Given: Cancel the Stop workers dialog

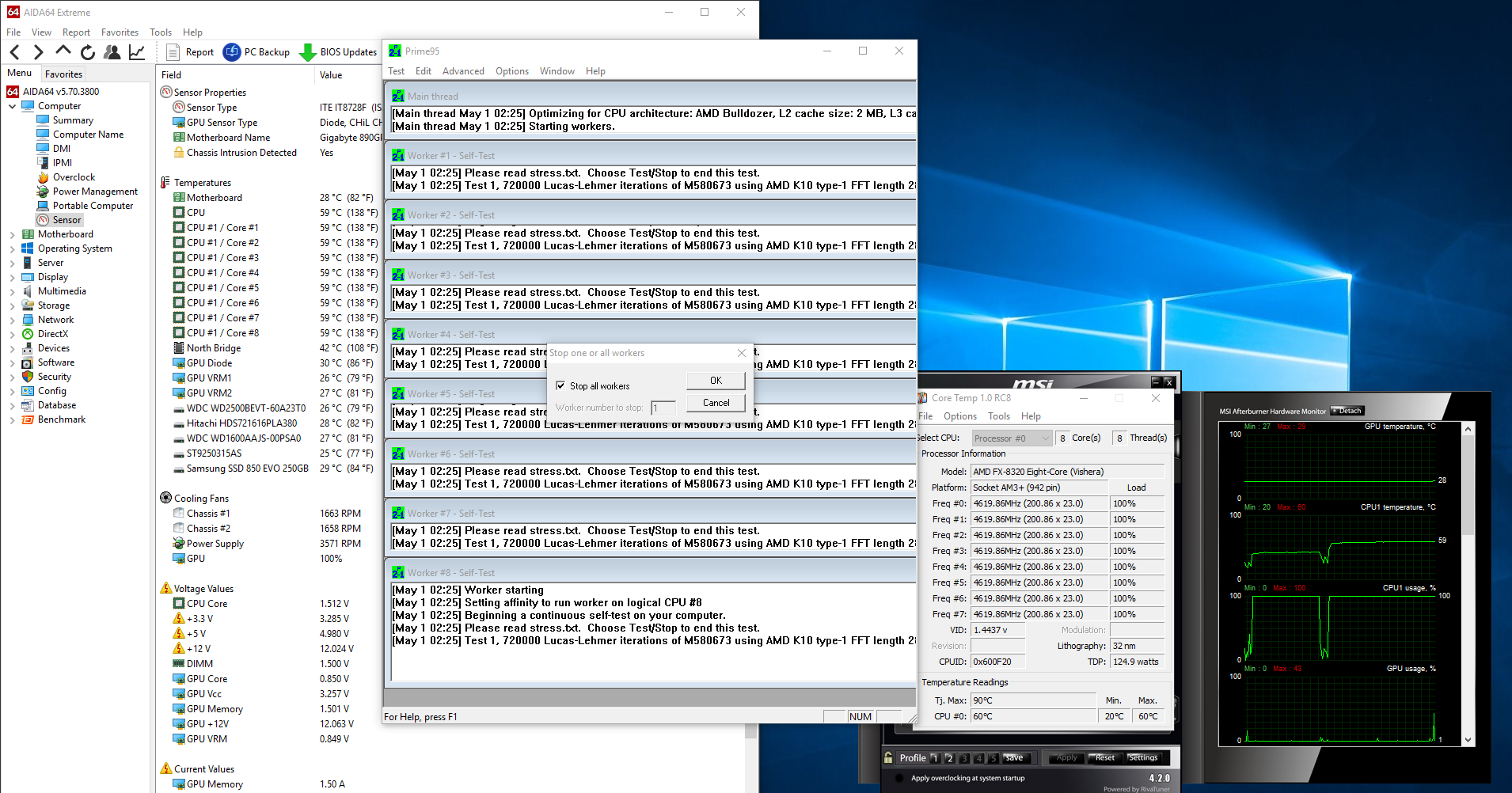Looking at the screenshot, I should [716, 403].
